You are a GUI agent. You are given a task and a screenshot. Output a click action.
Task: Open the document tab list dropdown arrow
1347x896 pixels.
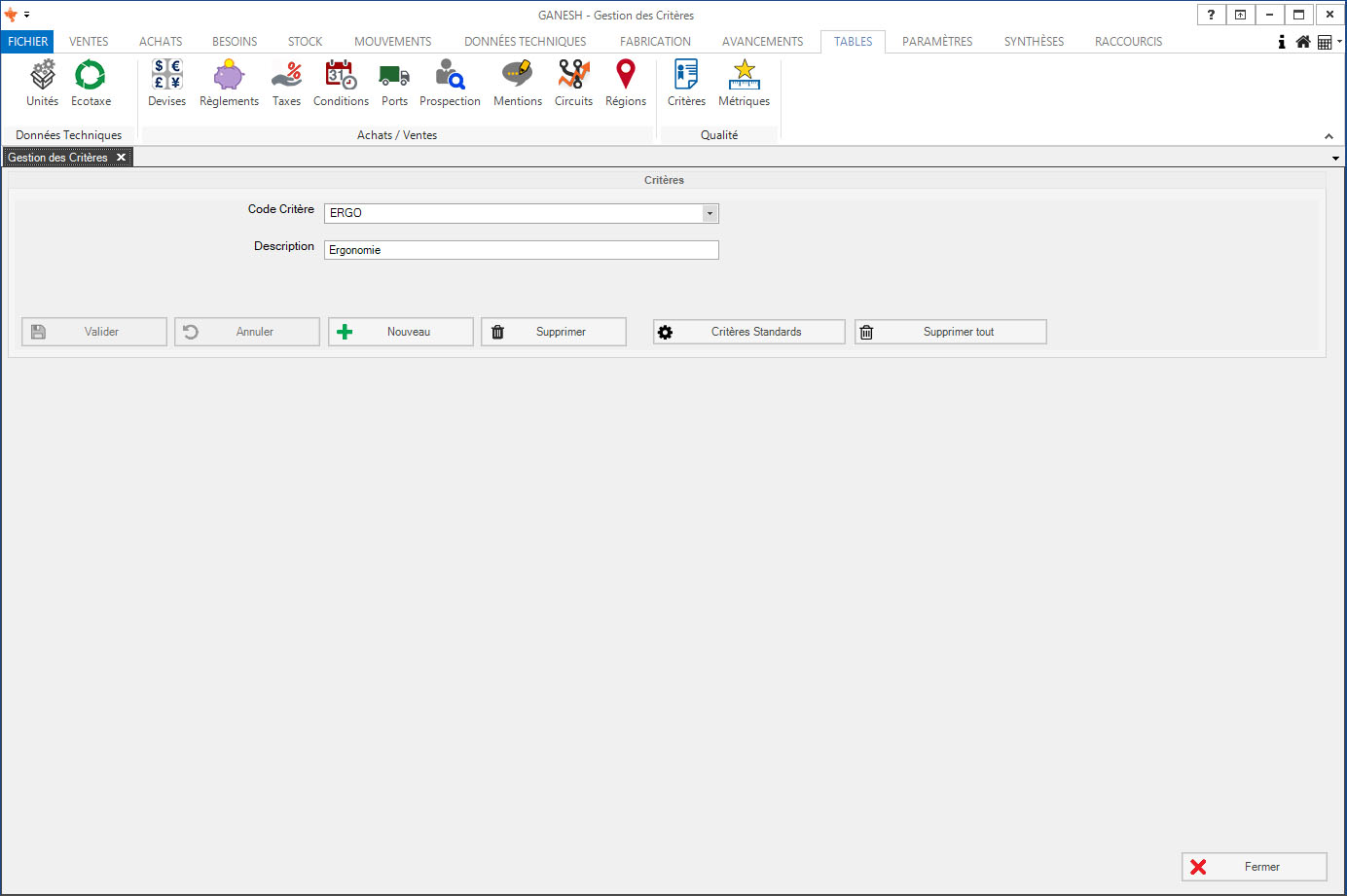click(1335, 158)
